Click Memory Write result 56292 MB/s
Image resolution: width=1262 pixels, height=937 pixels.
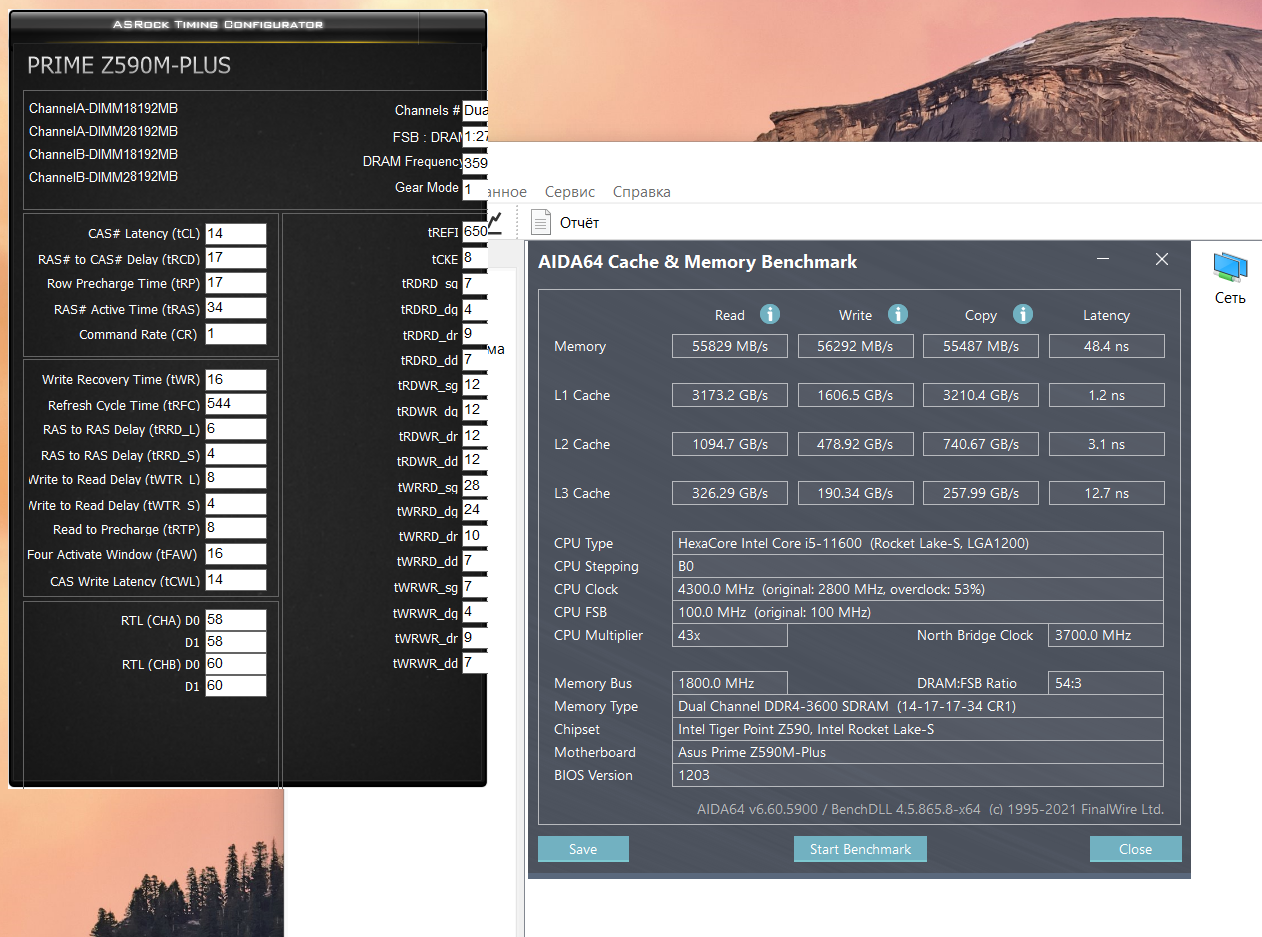pyautogui.click(x=855, y=346)
